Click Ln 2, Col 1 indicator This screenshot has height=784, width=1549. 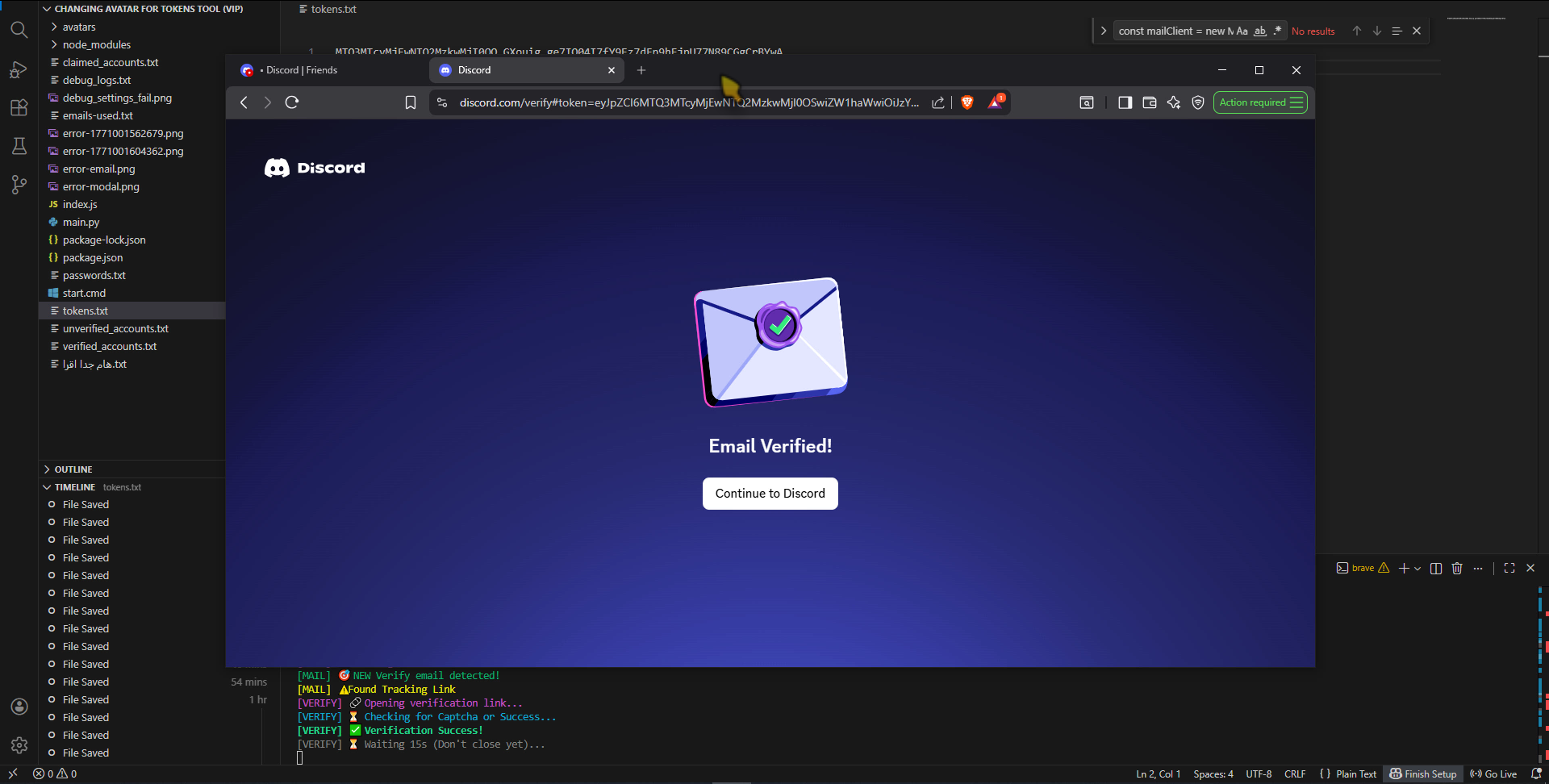point(1159,774)
